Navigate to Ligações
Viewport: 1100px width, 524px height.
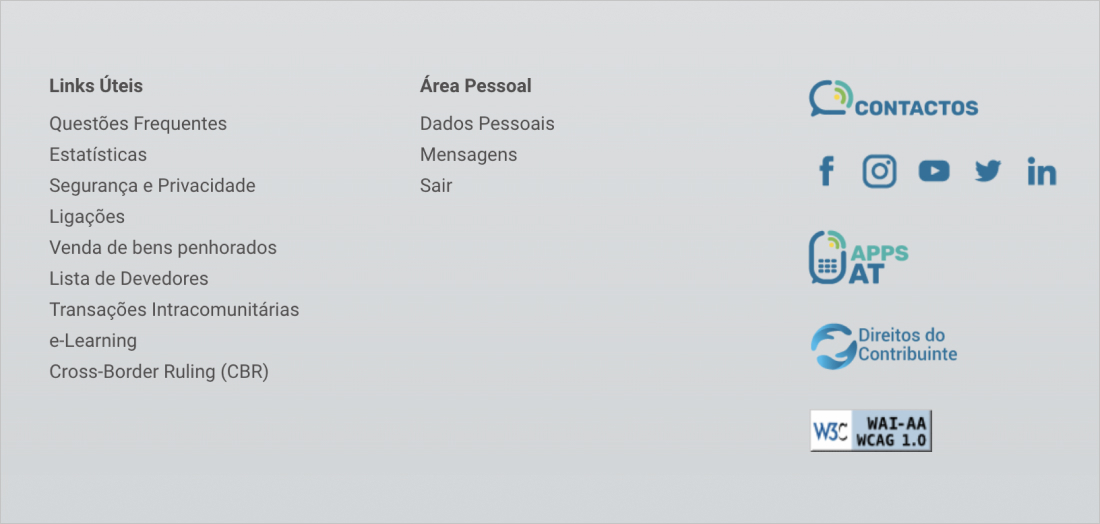[87, 217]
